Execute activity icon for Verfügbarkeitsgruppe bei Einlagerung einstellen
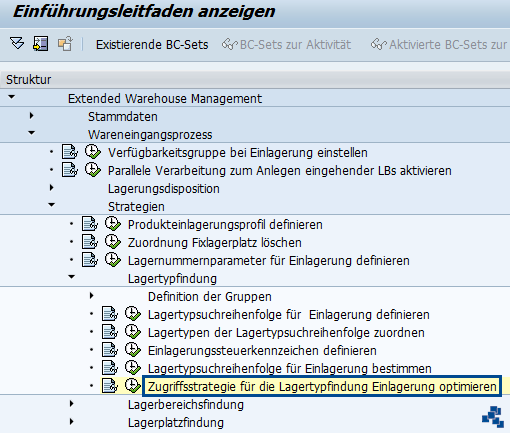 tap(93, 152)
